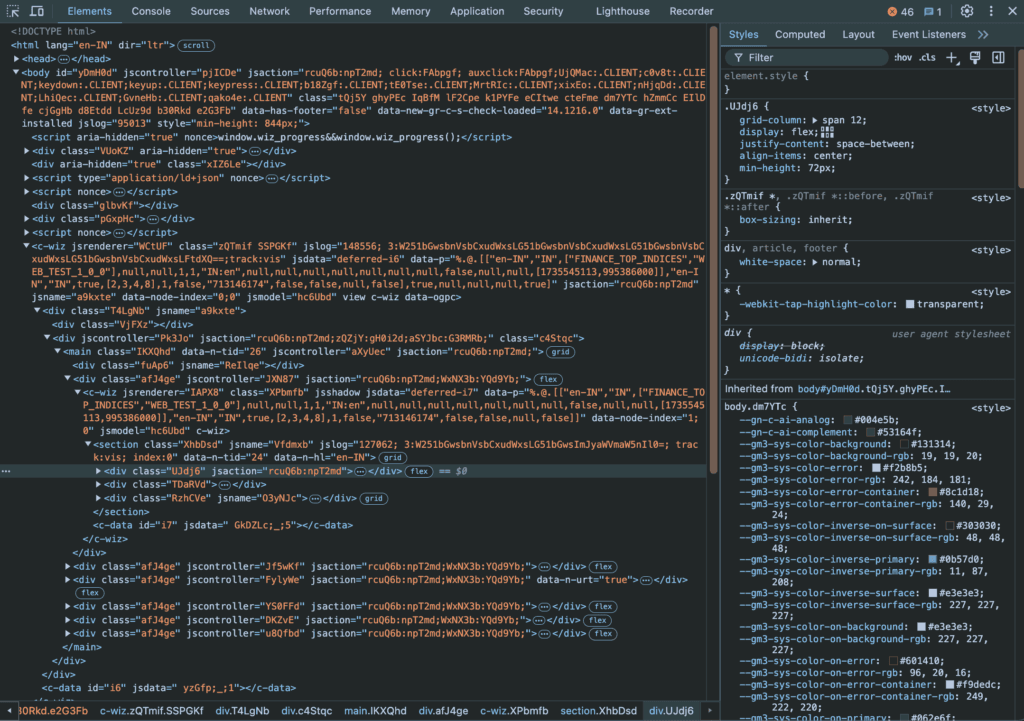Toggle the :hov element state button
The width and height of the screenshot is (1024, 721).
[903, 57]
